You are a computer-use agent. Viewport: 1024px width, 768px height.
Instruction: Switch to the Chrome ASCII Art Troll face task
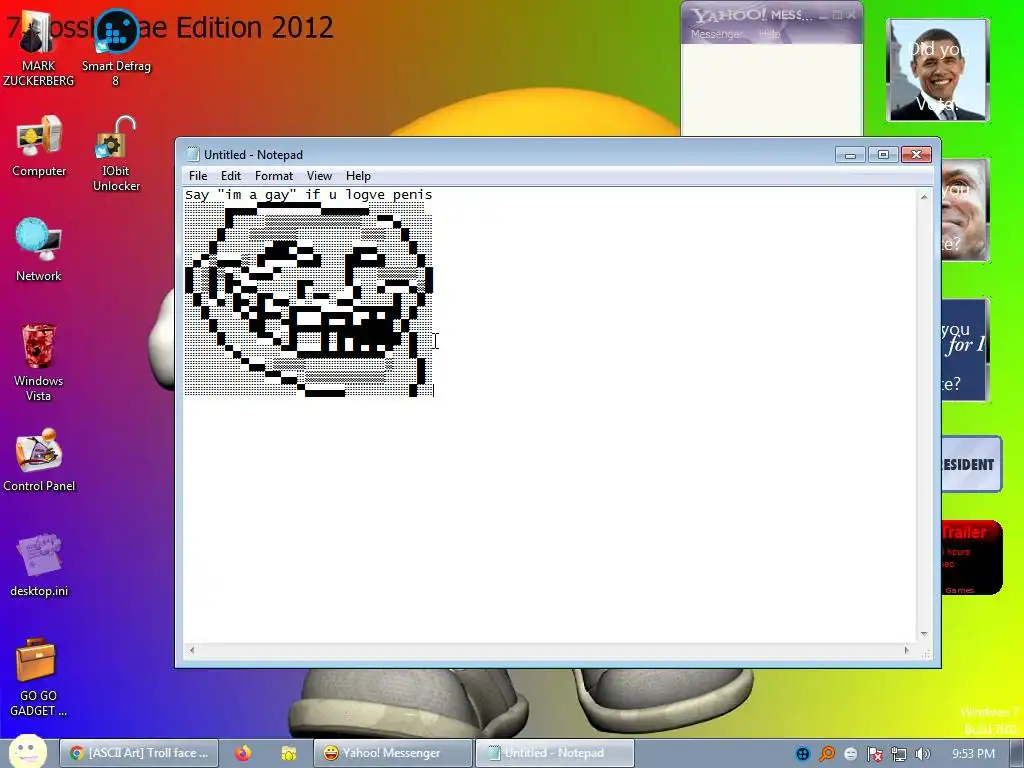tap(139, 753)
